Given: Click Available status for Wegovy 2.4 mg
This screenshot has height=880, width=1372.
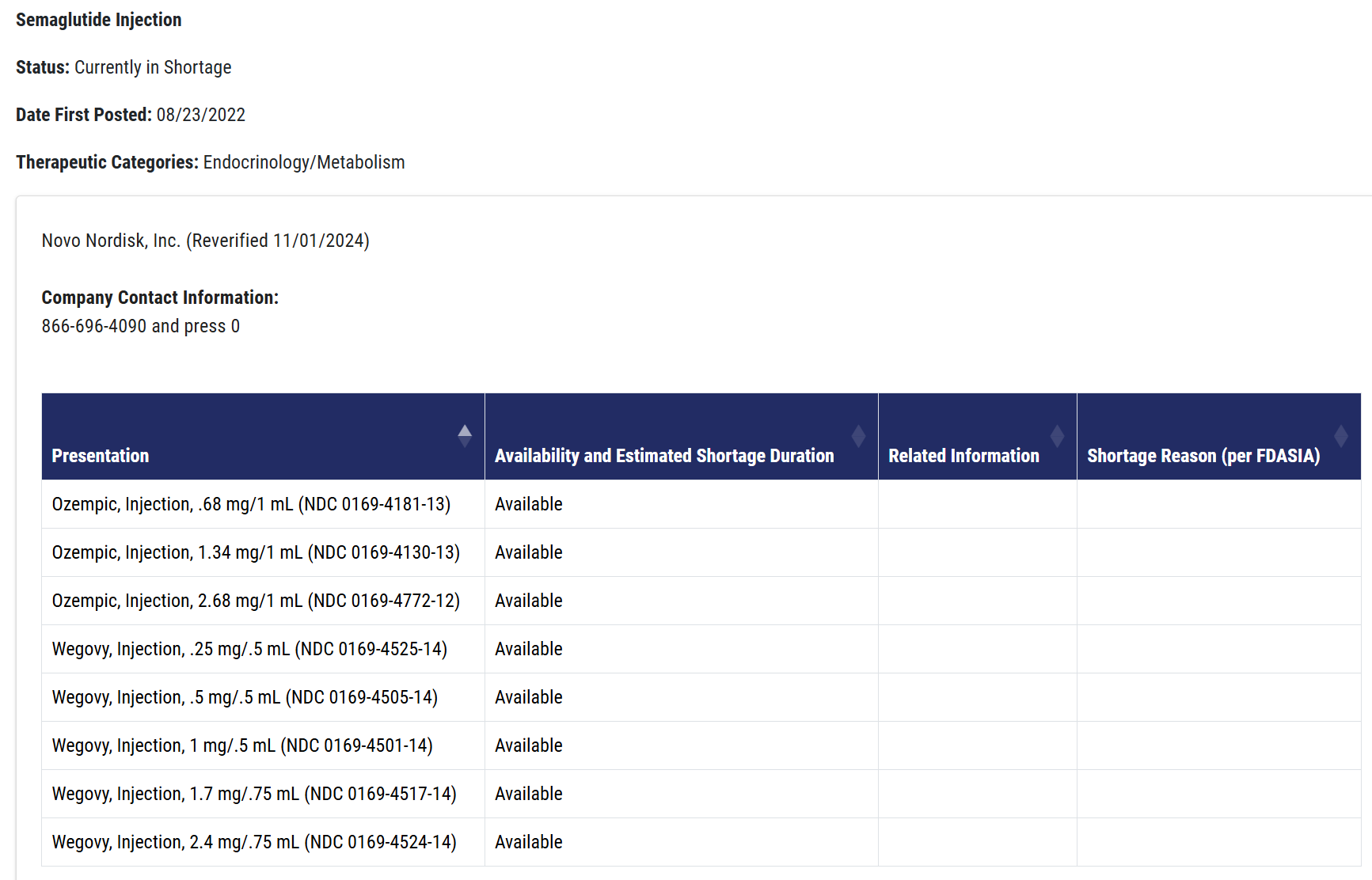Looking at the screenshot, I should [528, 842].
